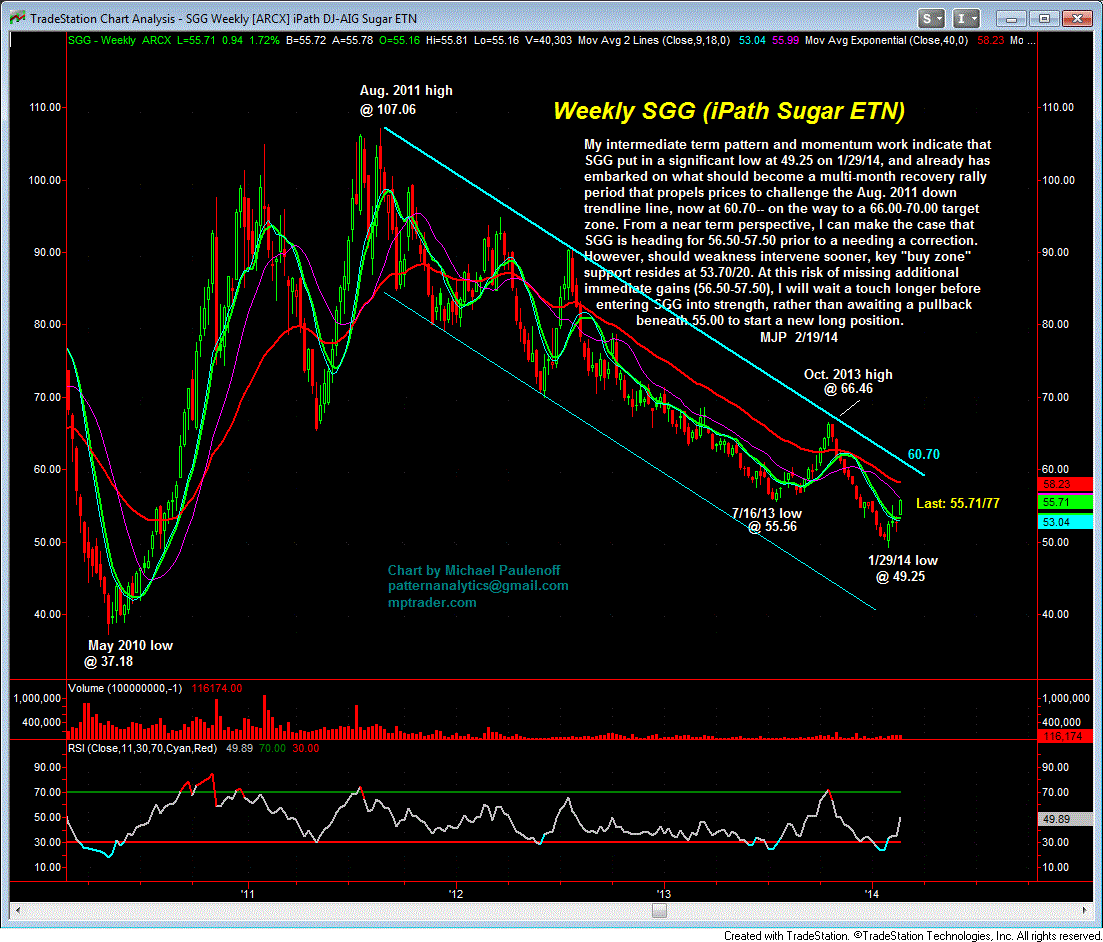Click the red "116,174" volume axis marker

pyautogui.click(x=1064, y=737)
